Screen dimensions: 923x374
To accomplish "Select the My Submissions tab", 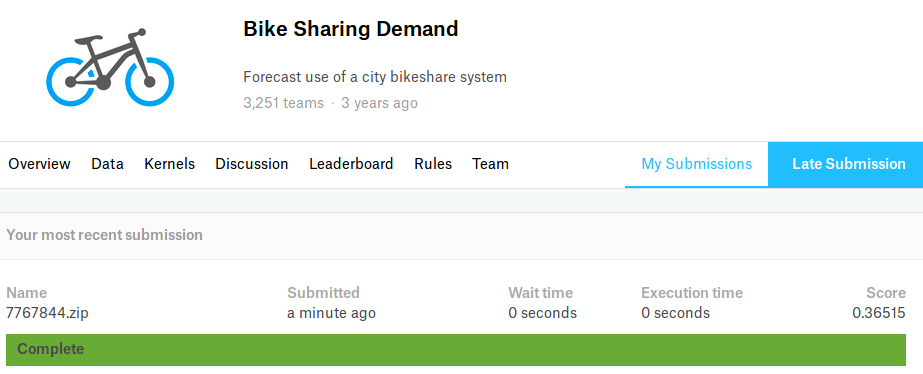I will (x=696, y=164).
